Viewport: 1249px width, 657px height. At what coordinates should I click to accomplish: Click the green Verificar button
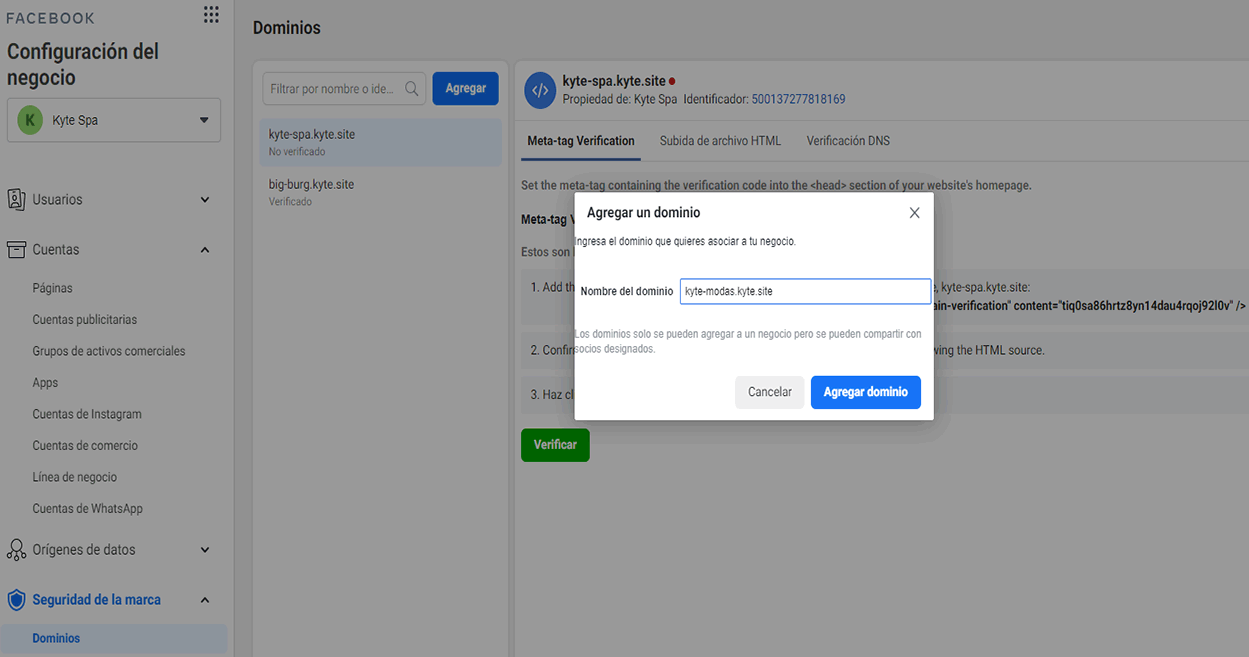555,445
